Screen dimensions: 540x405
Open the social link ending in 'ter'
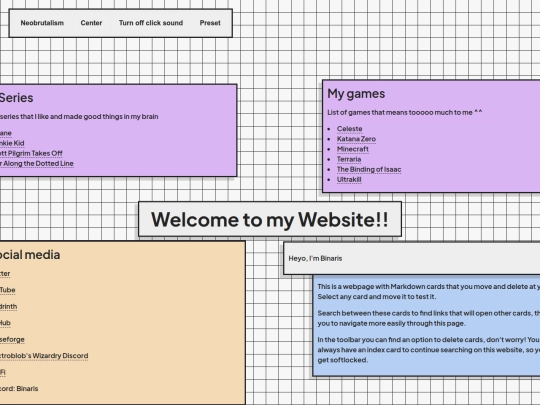point(5,273)
